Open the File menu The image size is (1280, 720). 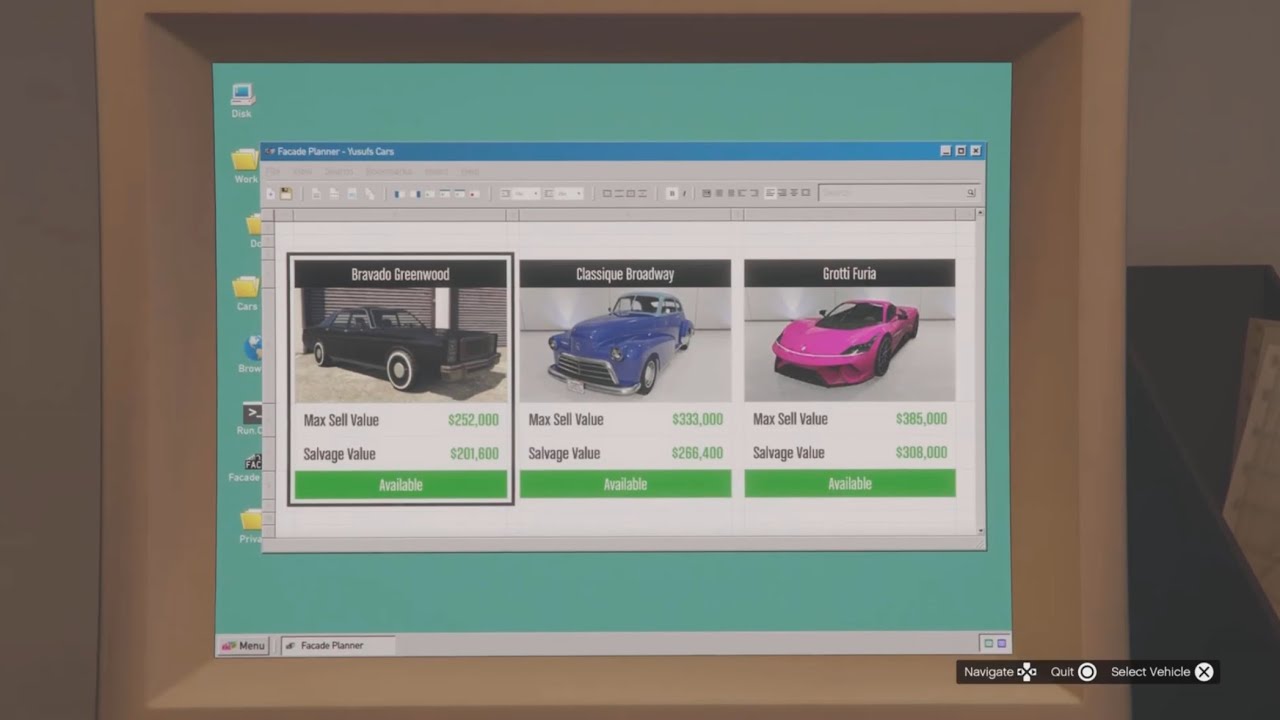click(273, 172)
